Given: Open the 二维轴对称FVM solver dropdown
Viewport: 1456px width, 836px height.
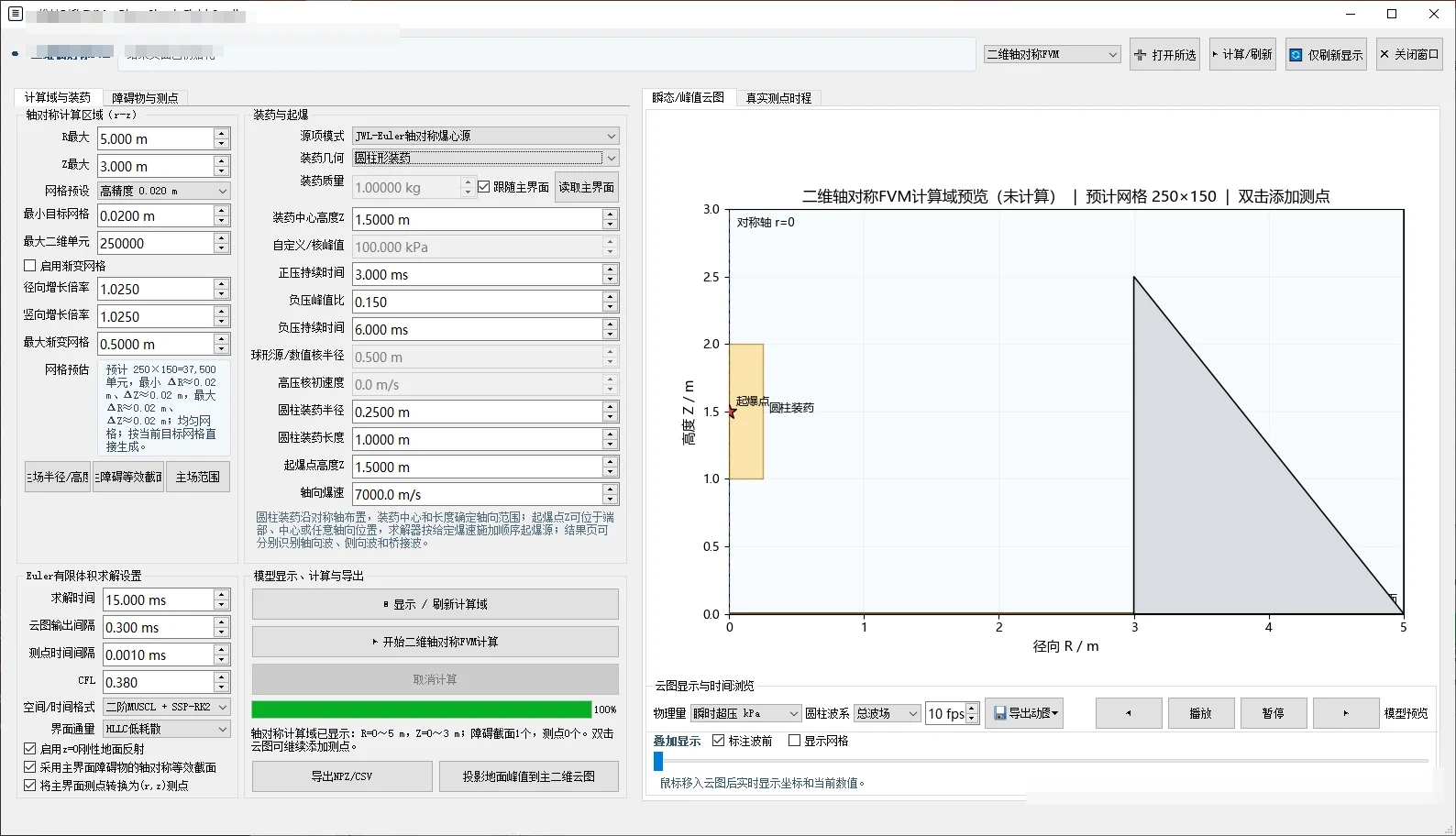Looking at the screenshot, I should [x=1053, y=55].
